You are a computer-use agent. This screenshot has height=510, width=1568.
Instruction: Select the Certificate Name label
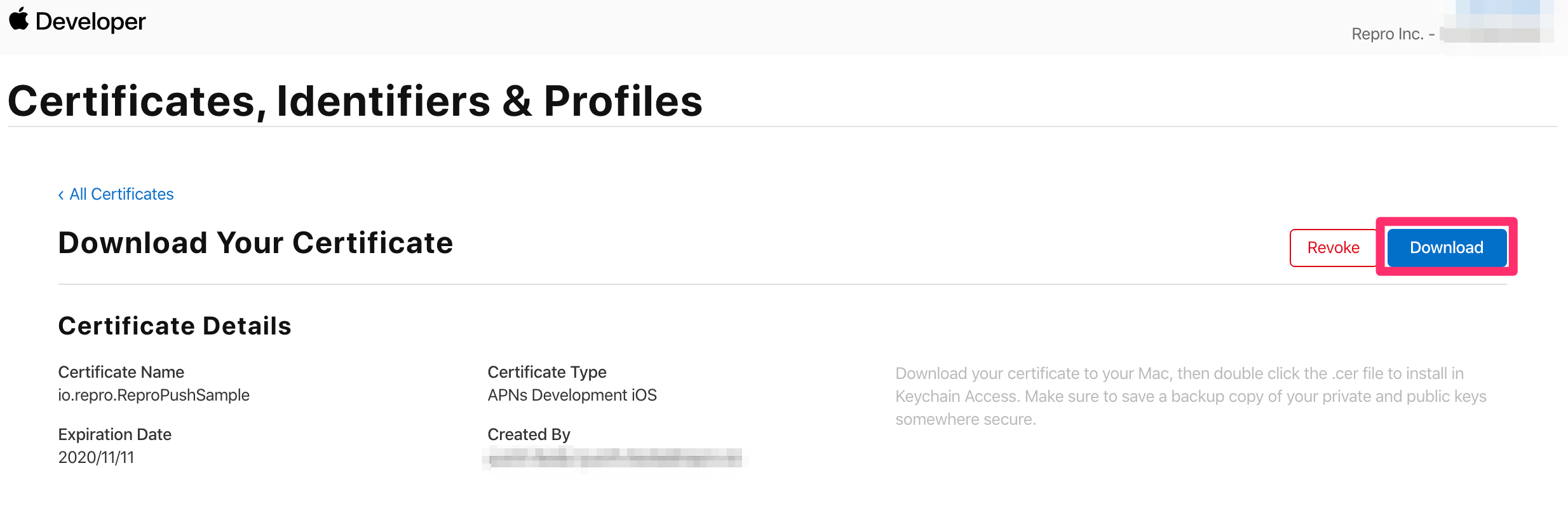121,372
